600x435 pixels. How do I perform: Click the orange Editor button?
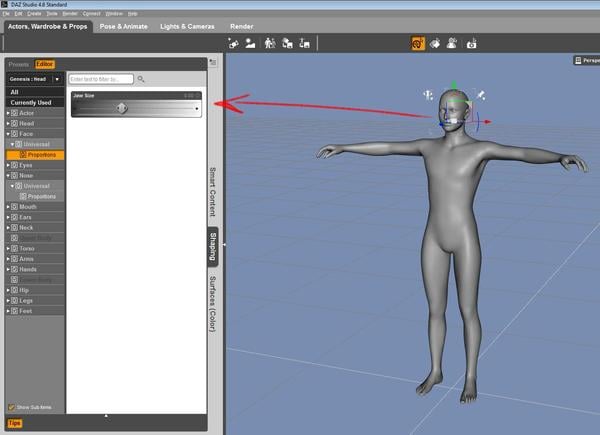coord(45,64)
